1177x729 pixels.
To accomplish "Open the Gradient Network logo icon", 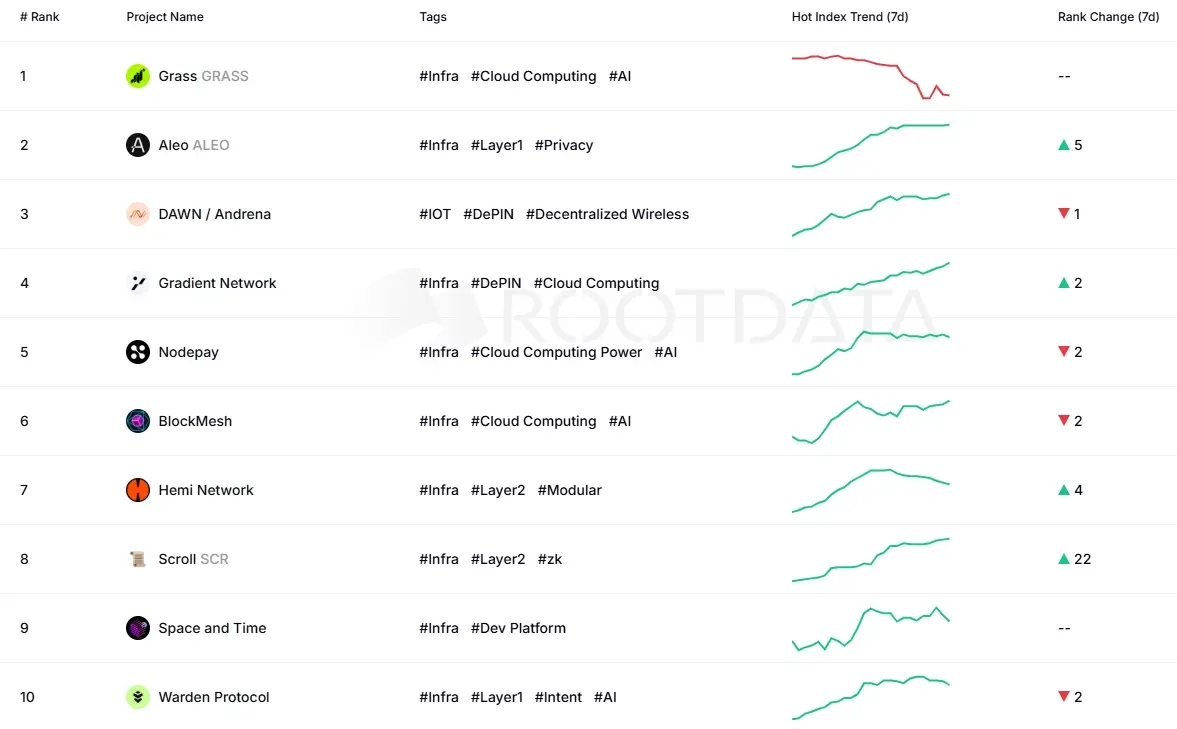I will [139, 282].
